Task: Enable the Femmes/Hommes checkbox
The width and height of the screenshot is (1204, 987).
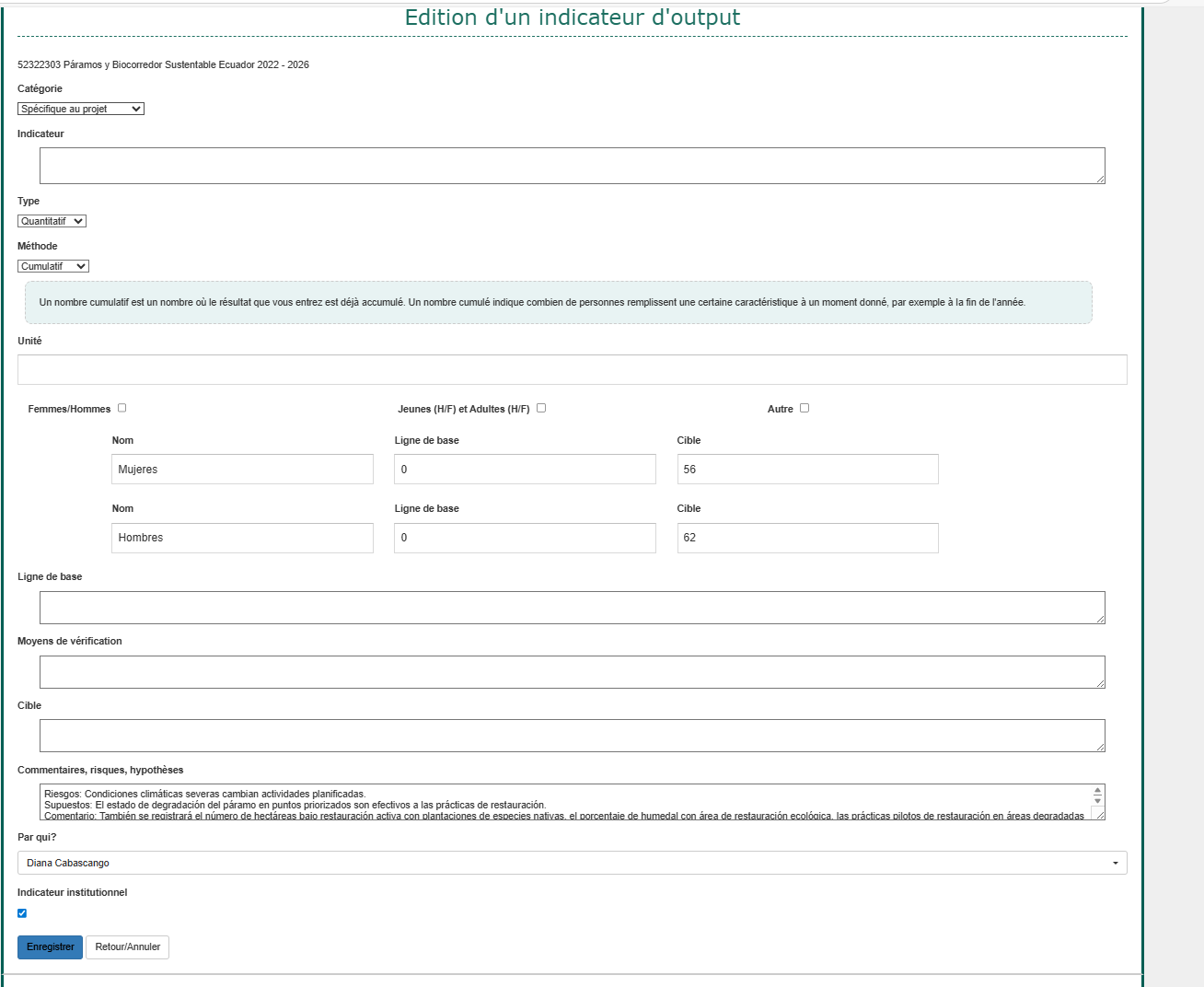Action: tap(122, 408)
